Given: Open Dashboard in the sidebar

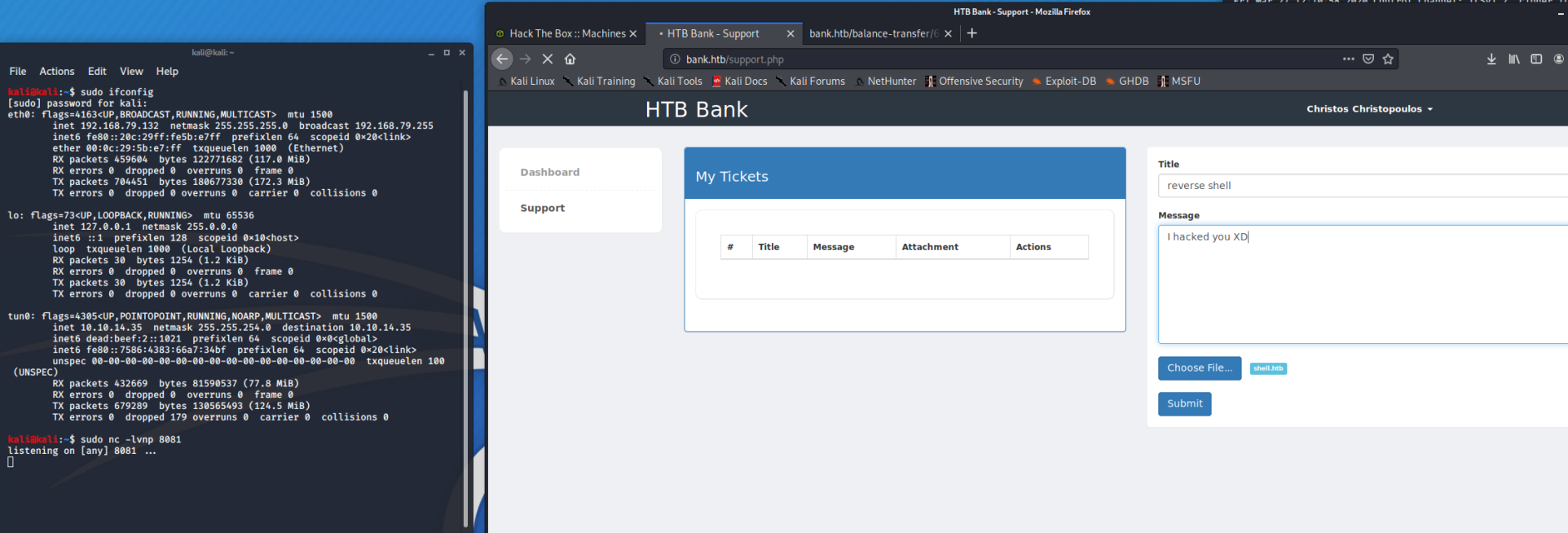Looking at the screenshot, I should tap(550, 172).
